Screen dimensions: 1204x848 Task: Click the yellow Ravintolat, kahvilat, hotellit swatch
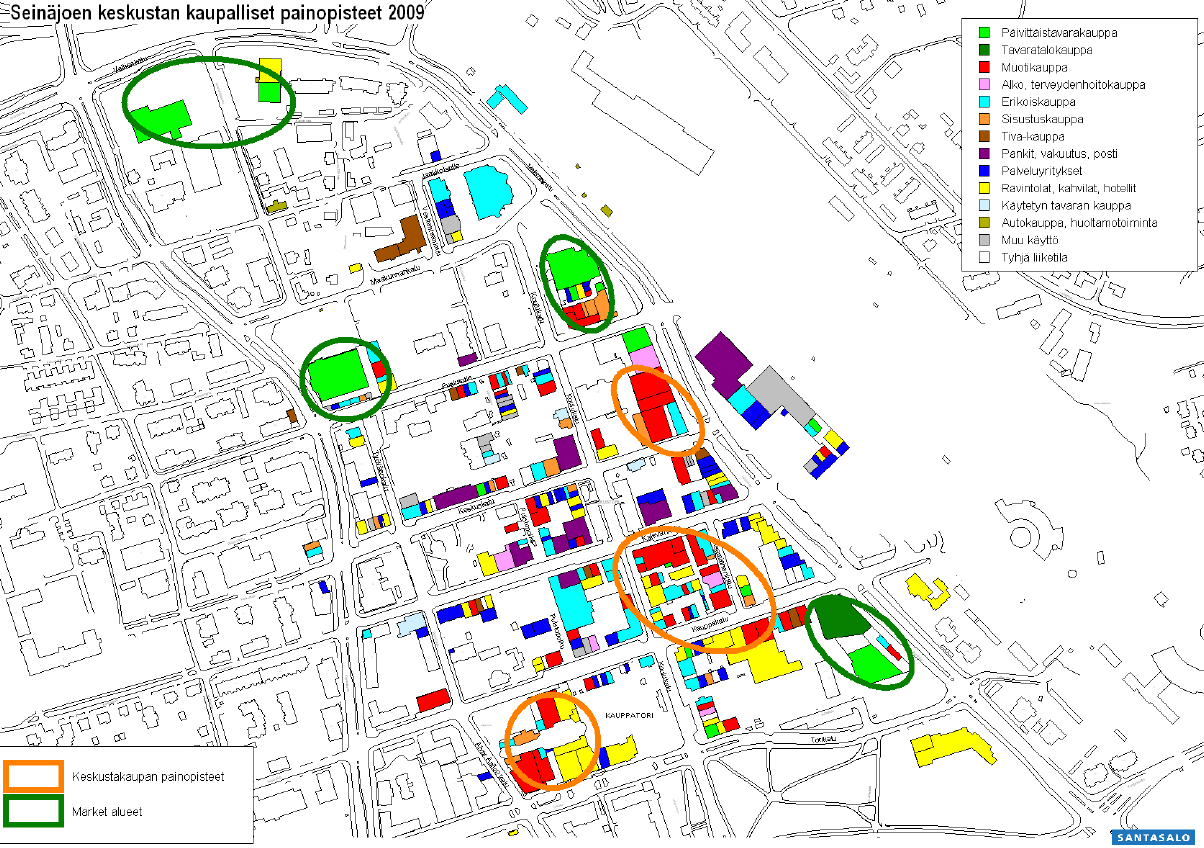tap(984, 188)
